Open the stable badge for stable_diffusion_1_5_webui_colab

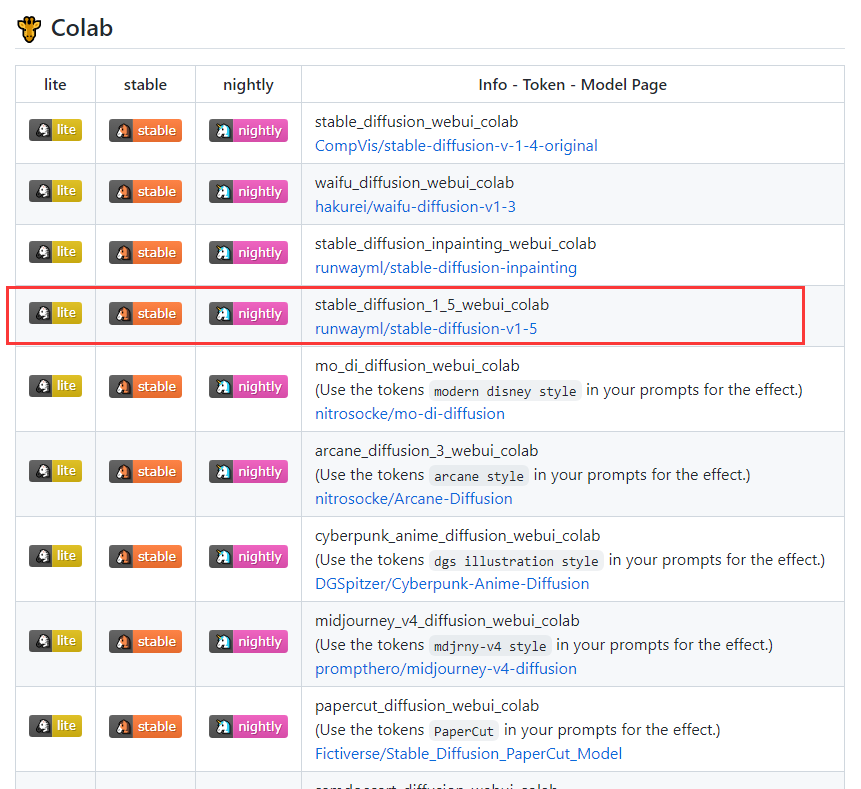click(x=145, y=314)
